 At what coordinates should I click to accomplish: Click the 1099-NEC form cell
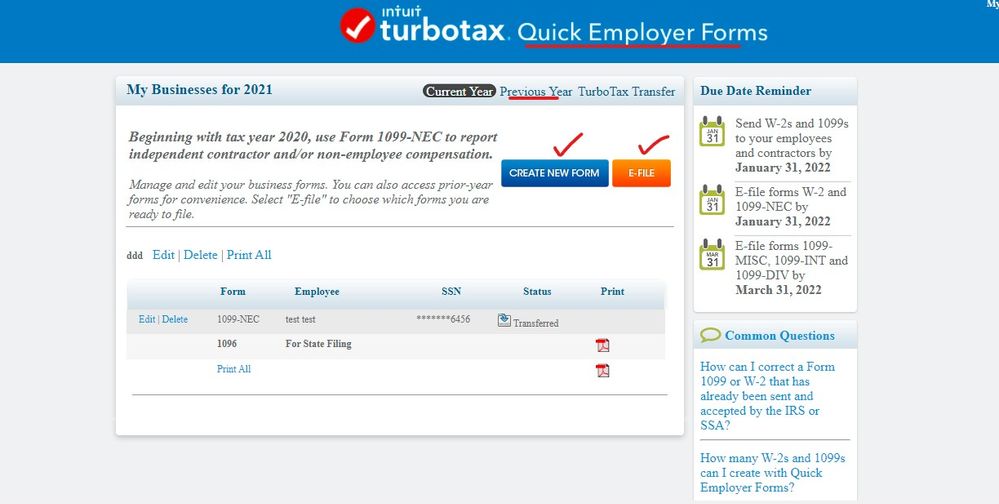point(238,319)
